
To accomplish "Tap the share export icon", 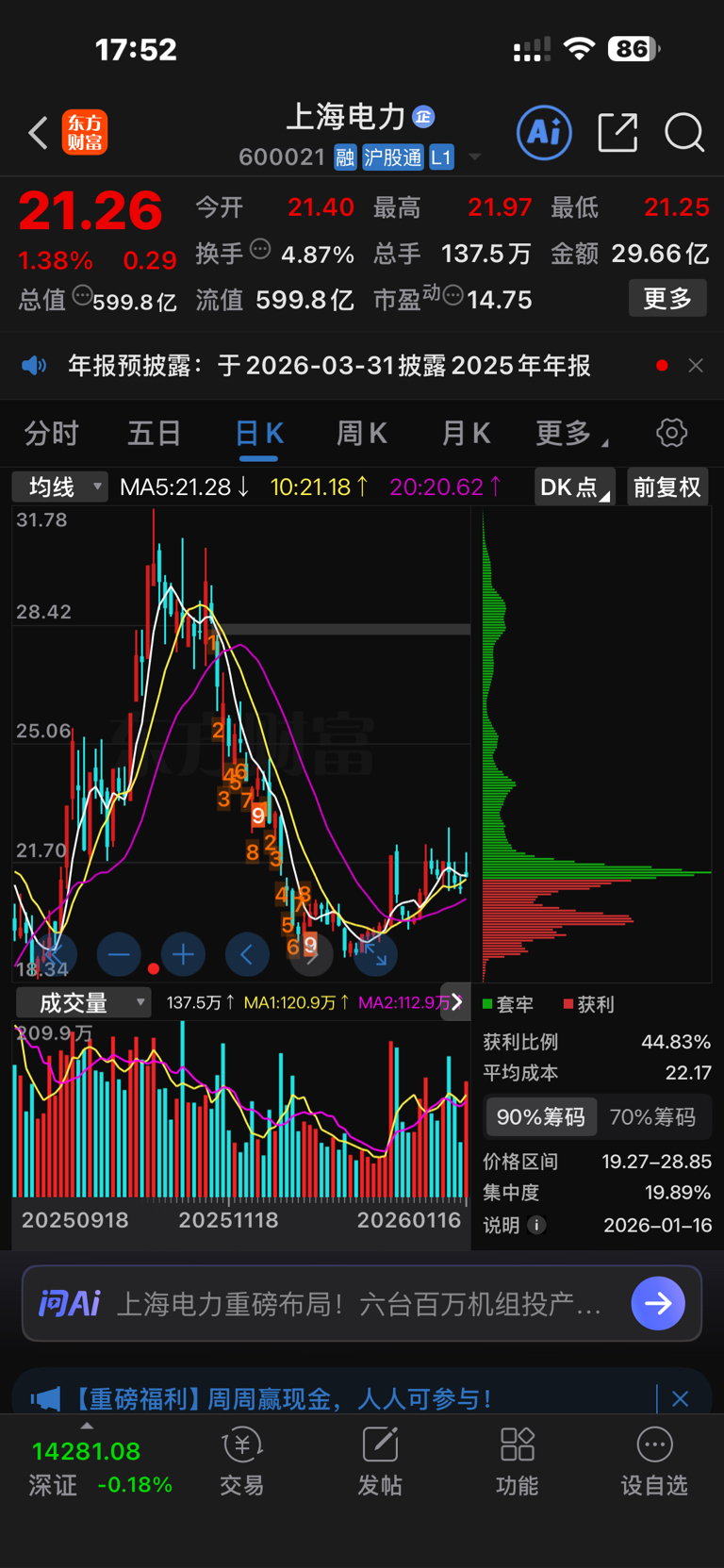I will coord(618,132).
